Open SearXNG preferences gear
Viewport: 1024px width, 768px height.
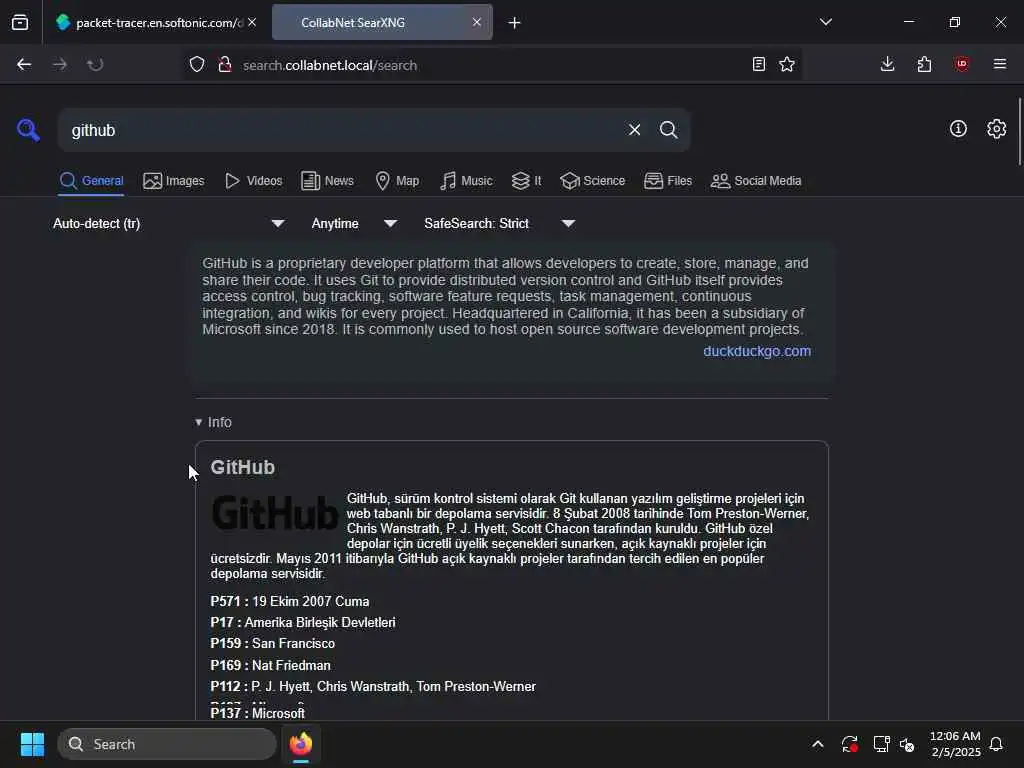(x=996, y=129)
